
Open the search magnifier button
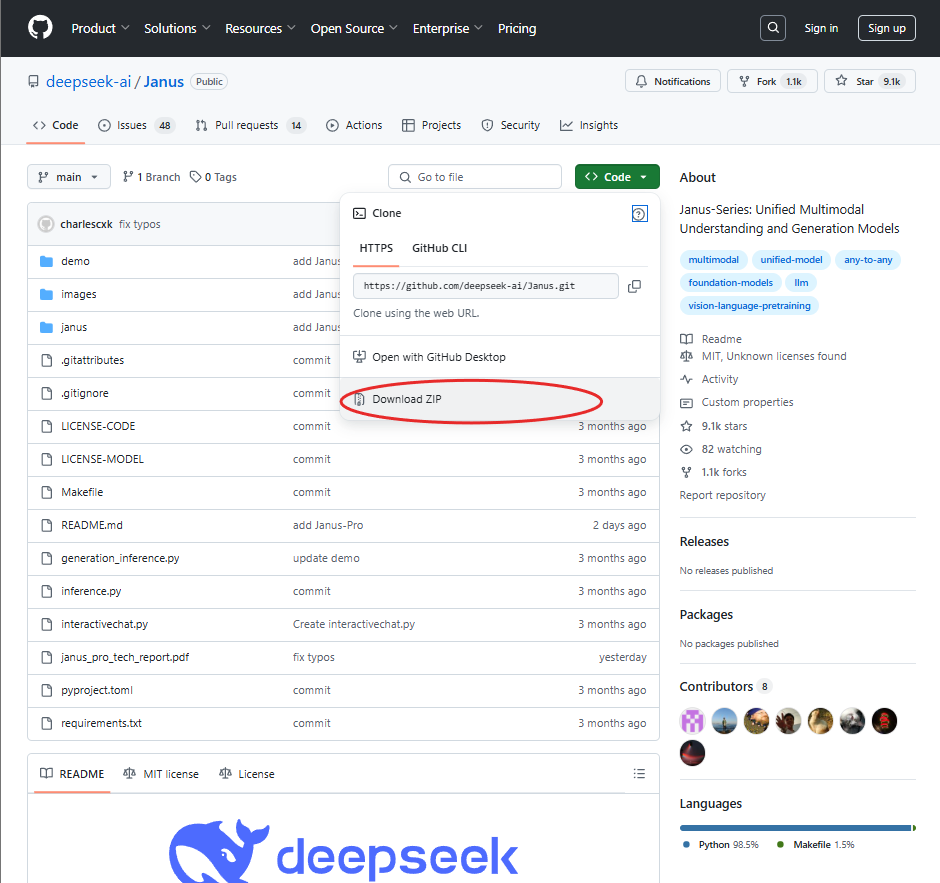(x=773, y=28)
